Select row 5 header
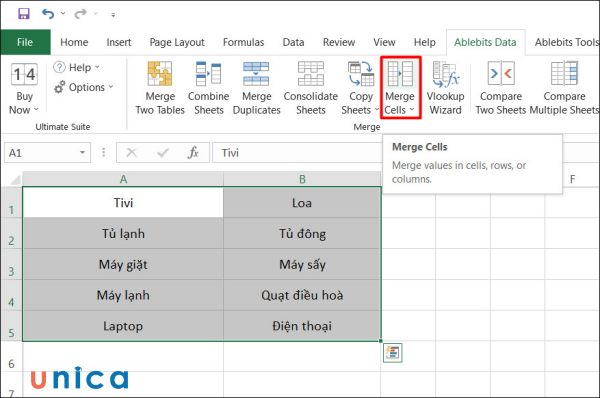Viewport: 600px width, 398px height. 11,325
